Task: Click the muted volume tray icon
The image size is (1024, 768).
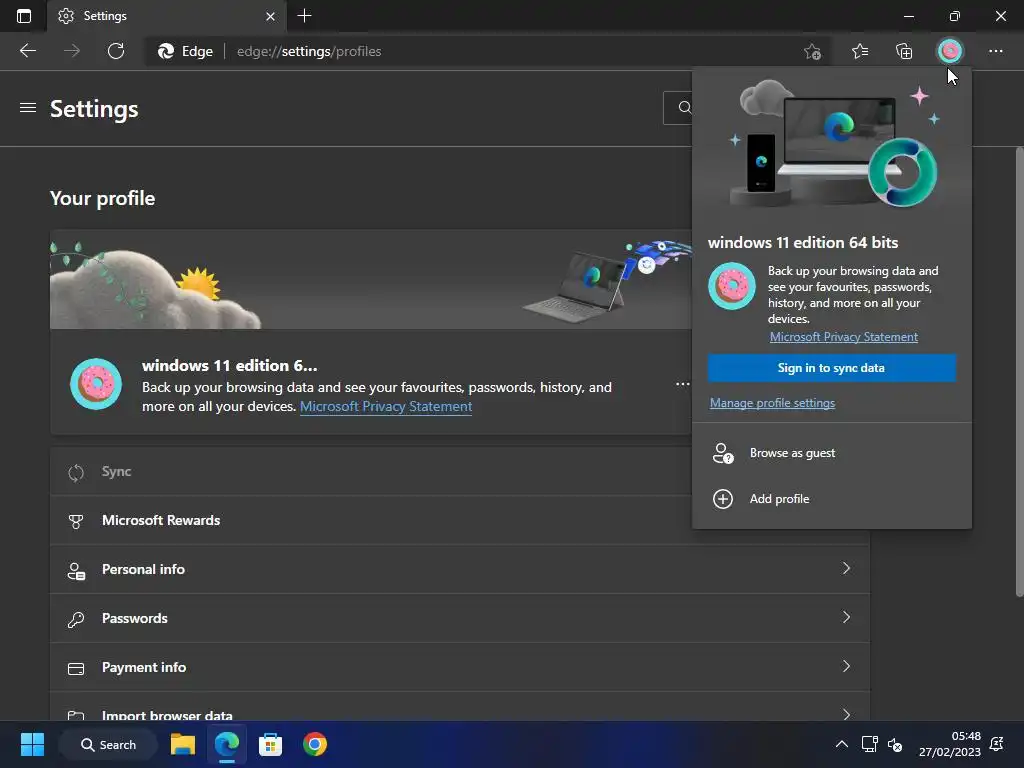Action: (895, 744)
